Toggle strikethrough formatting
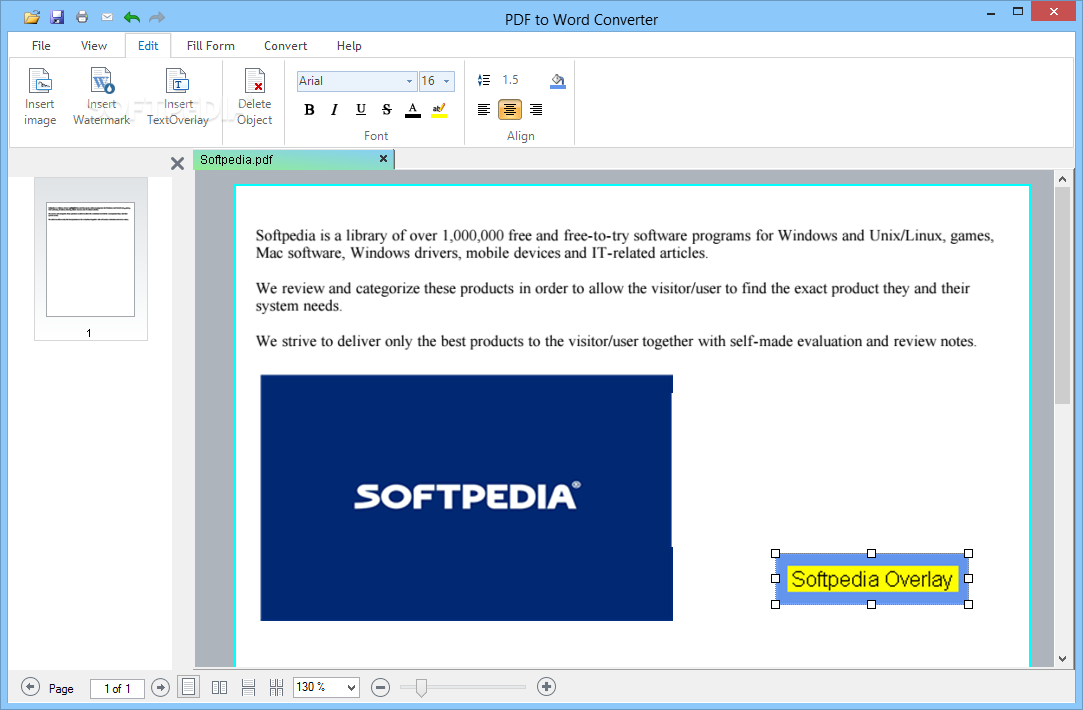This screenshot has width=1083, height=710. 387,110
